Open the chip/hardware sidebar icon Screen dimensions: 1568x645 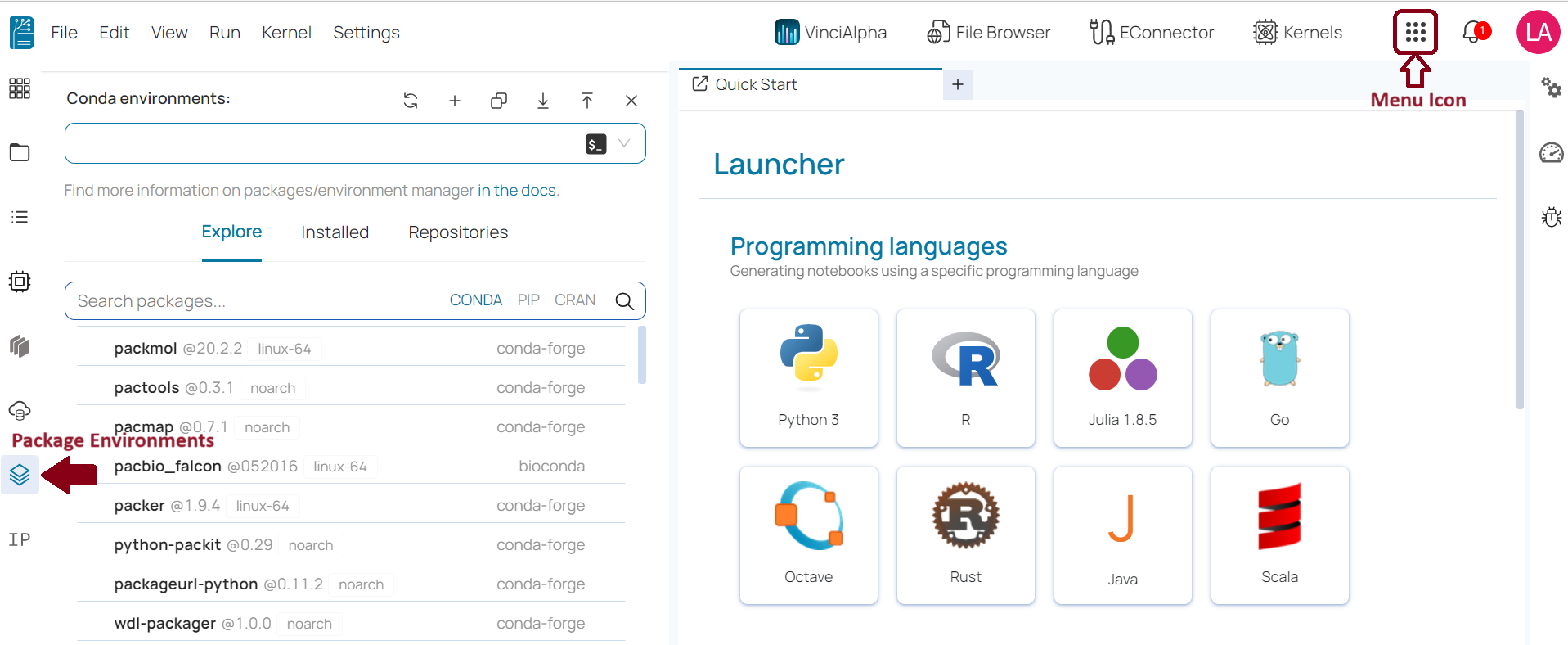20,282
